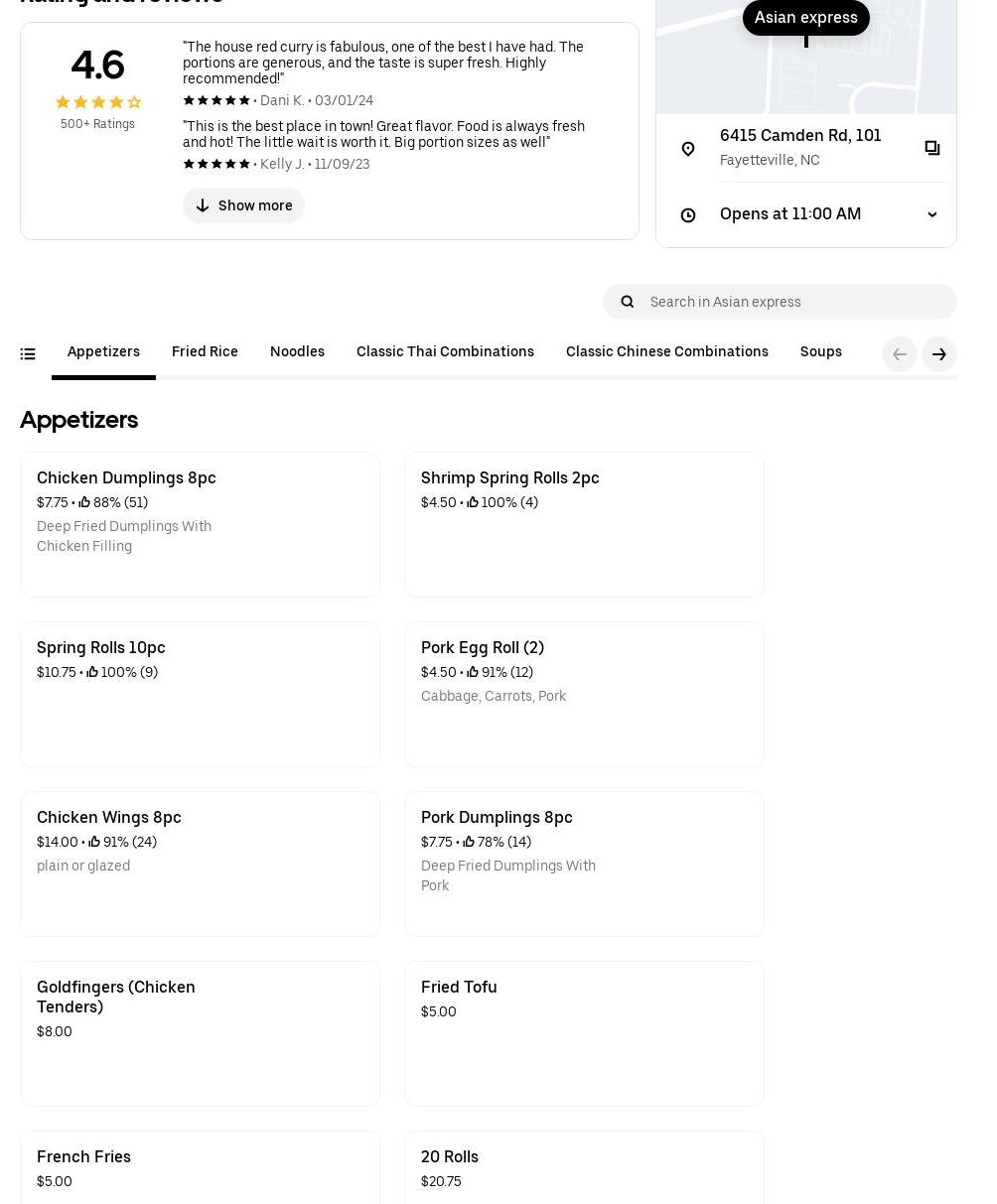Open the Noodles menu section
The image size is (997, 1204).
297,352
